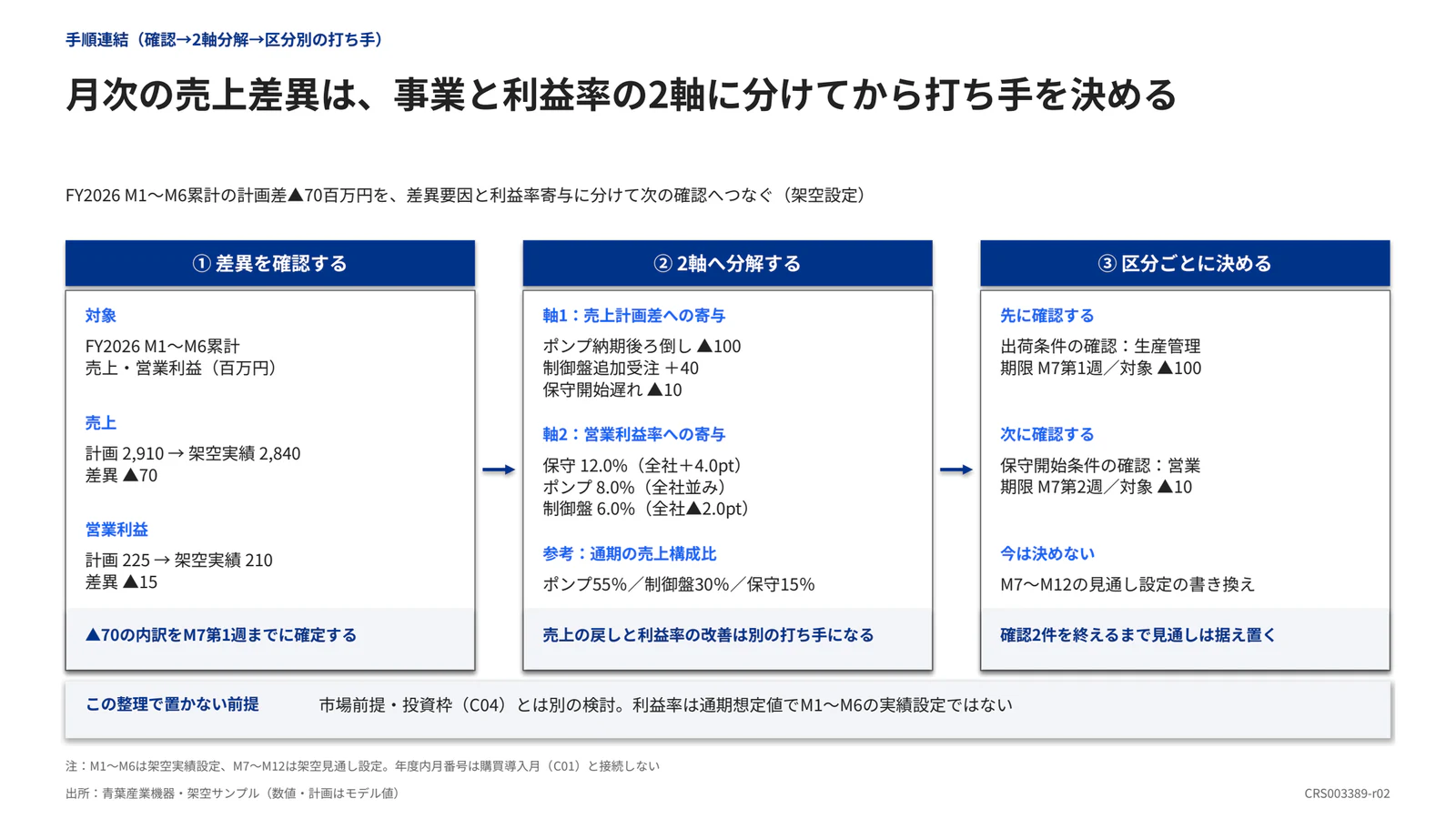This screenshot has width=1456, height=819.
Task: Click 計画 225 → 架空実績 210
Action: coord(179,561)
